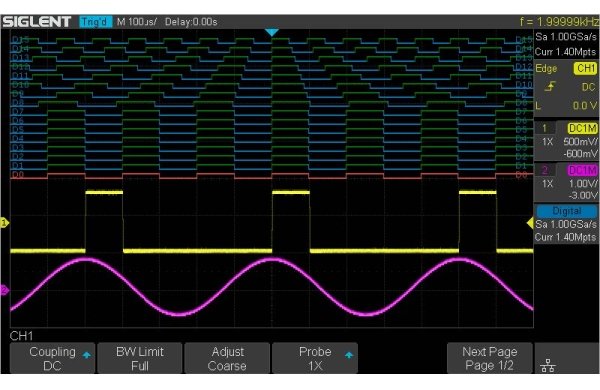Click the channel 2 DC1M label
The width and height of the screenshot is (600, 390).
tap(582, 170)
